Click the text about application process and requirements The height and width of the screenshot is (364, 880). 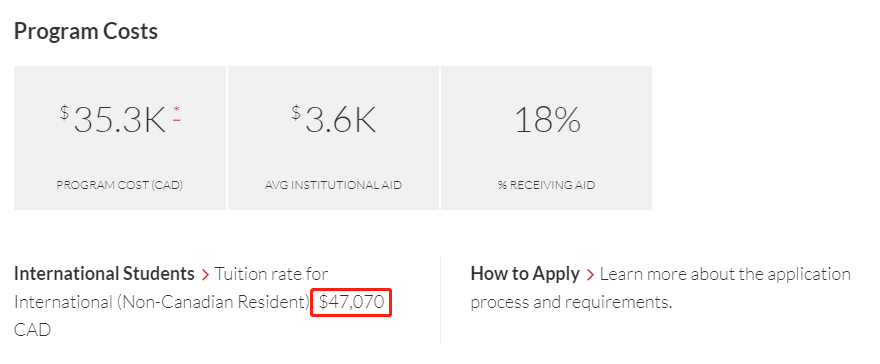pyautogui.click(x=661, y=288)
